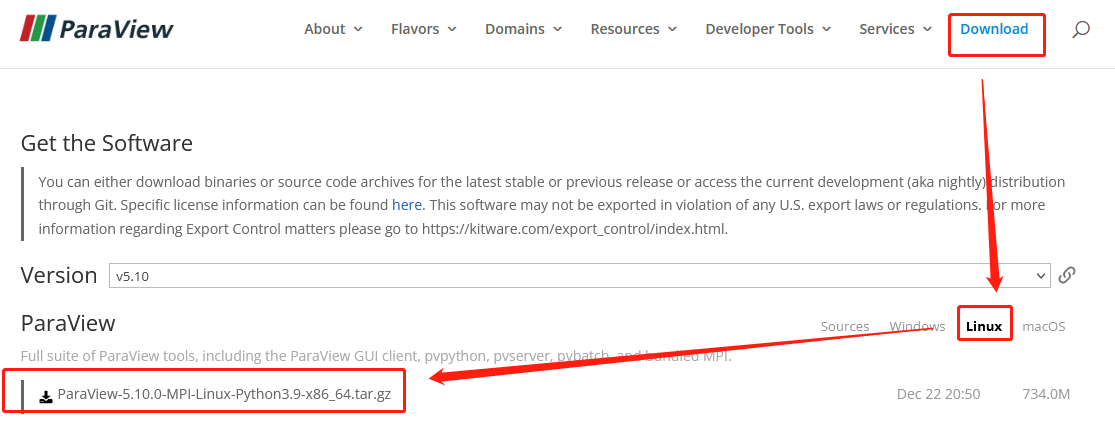Expand the Flavors menu

tap(424, 29)
